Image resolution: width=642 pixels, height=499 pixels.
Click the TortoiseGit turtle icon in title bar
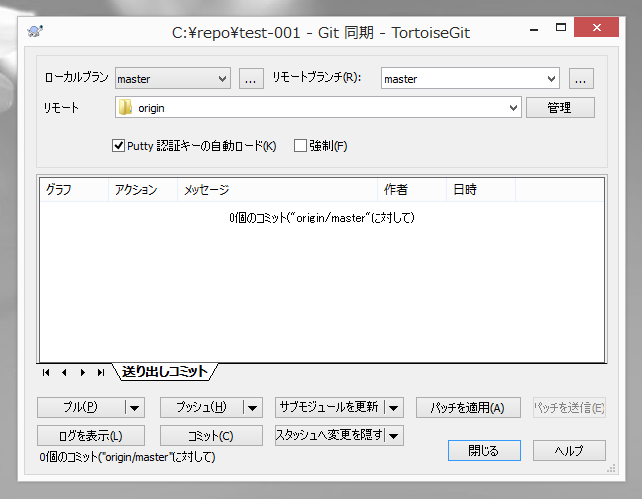pos(35,31)
